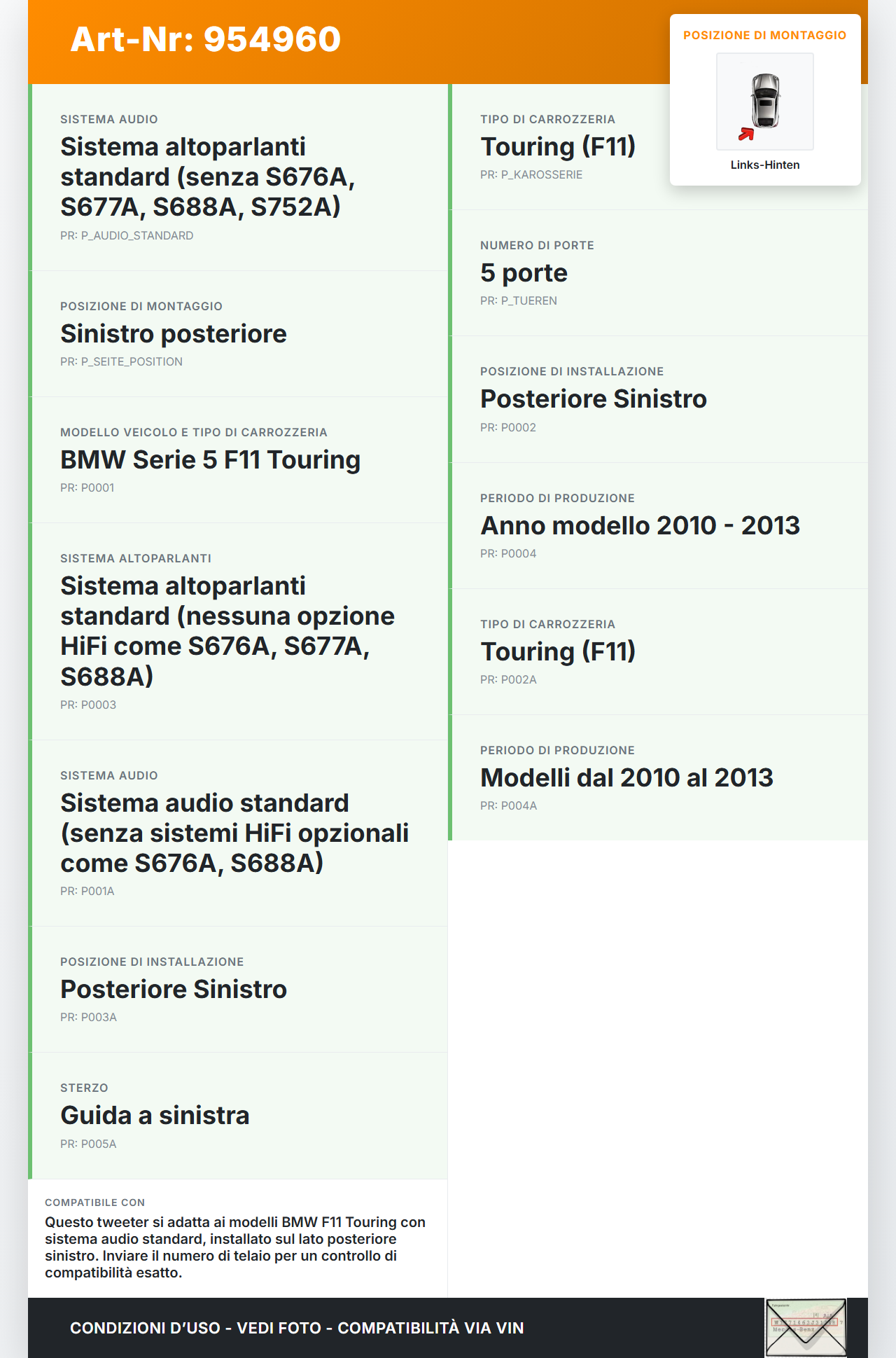
Task: Select the "Modelli dal 2010 al 2013" entry
Action: pyautogui.click(x=626, y=778)
